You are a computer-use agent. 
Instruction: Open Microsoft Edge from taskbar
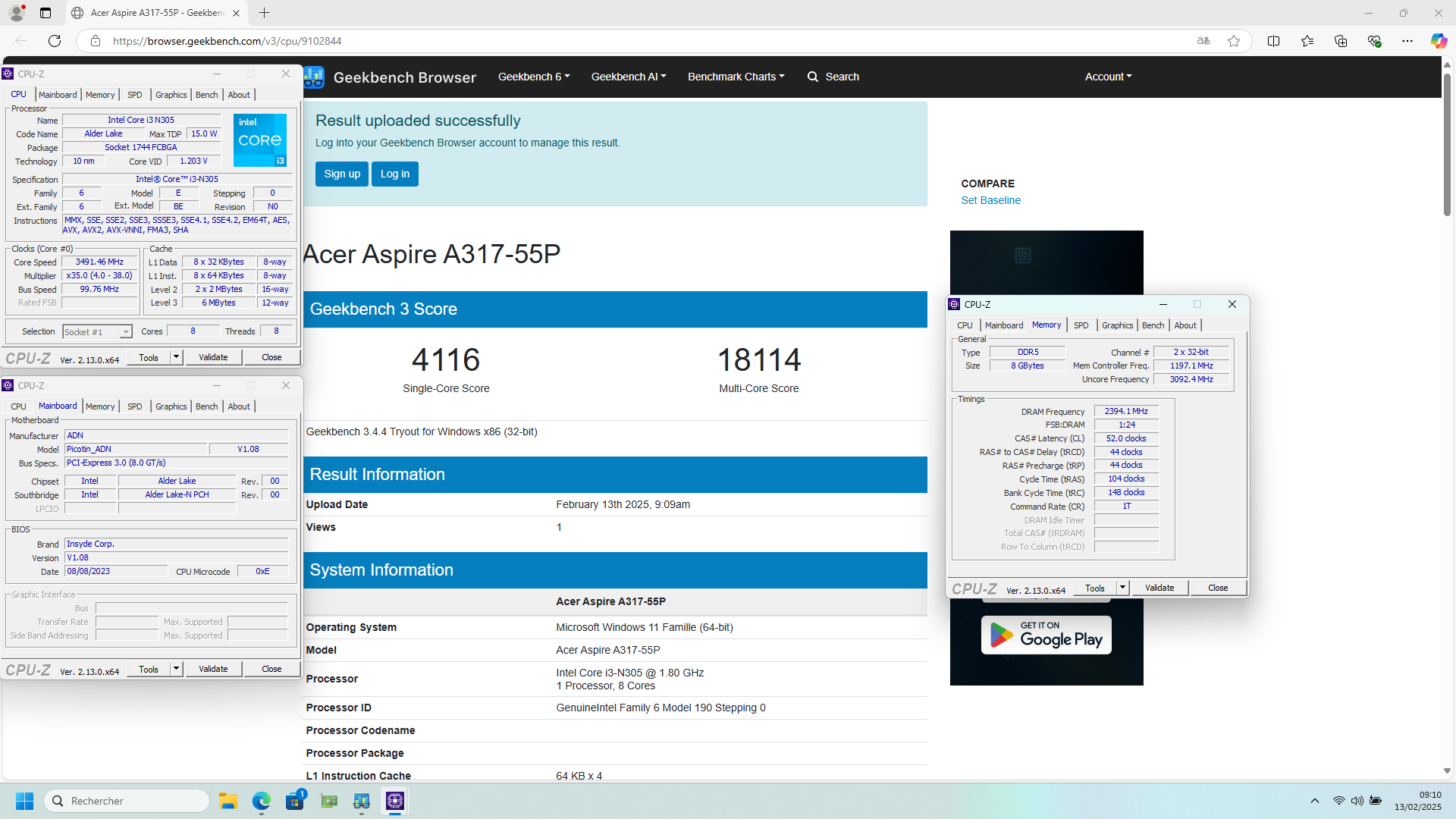tap(262, 801)
